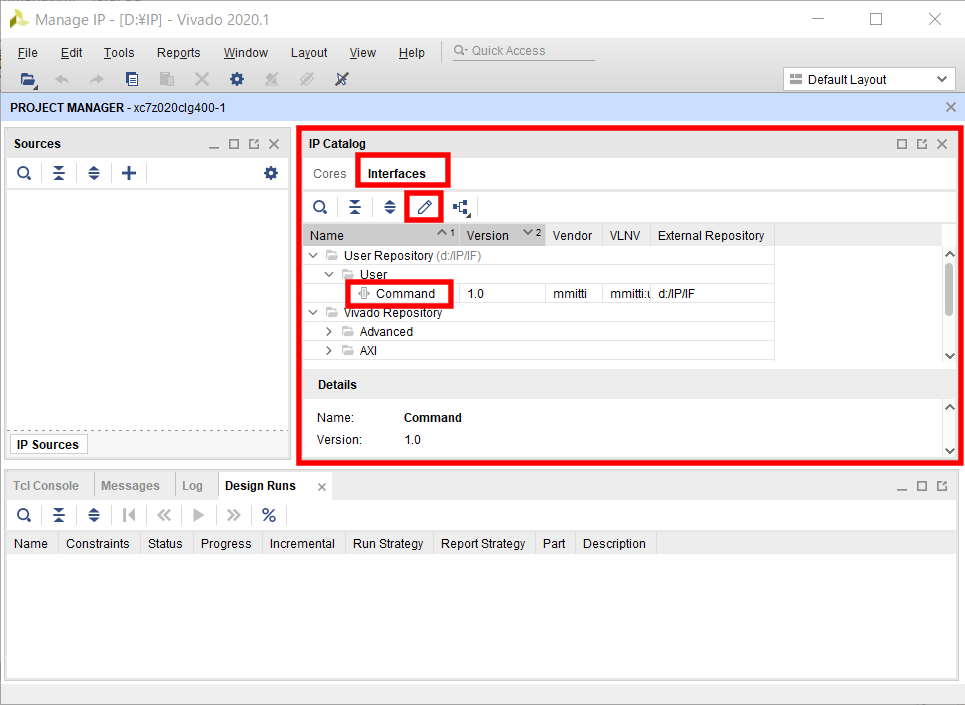Switch to the Cores tab
Viewport: 965px width, 705px height.
[330, 173]
